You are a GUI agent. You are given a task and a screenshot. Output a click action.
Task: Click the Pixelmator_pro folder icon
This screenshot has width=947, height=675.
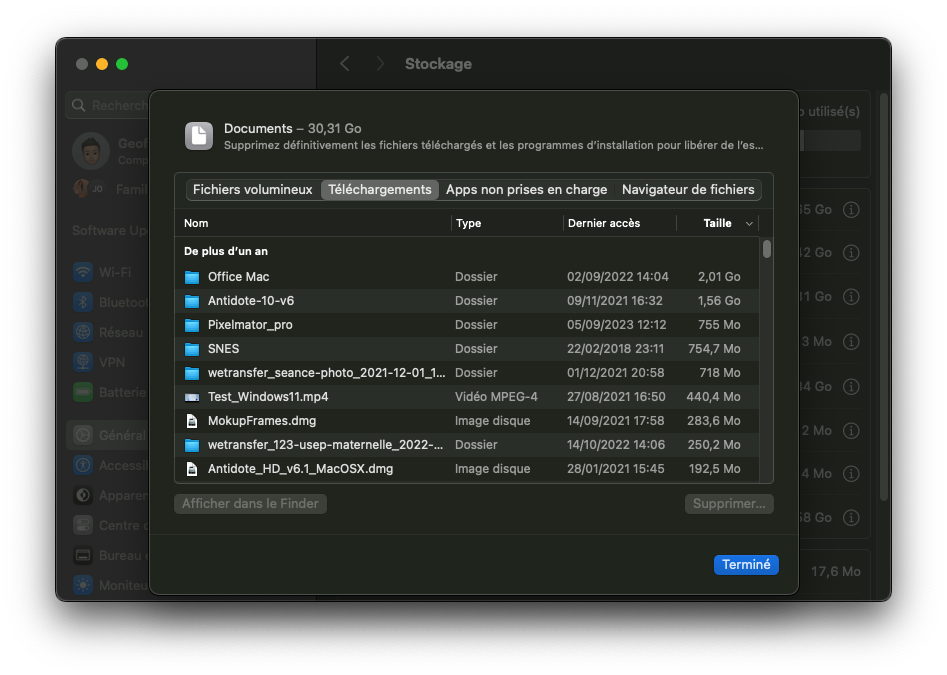[x=192, y=325]
